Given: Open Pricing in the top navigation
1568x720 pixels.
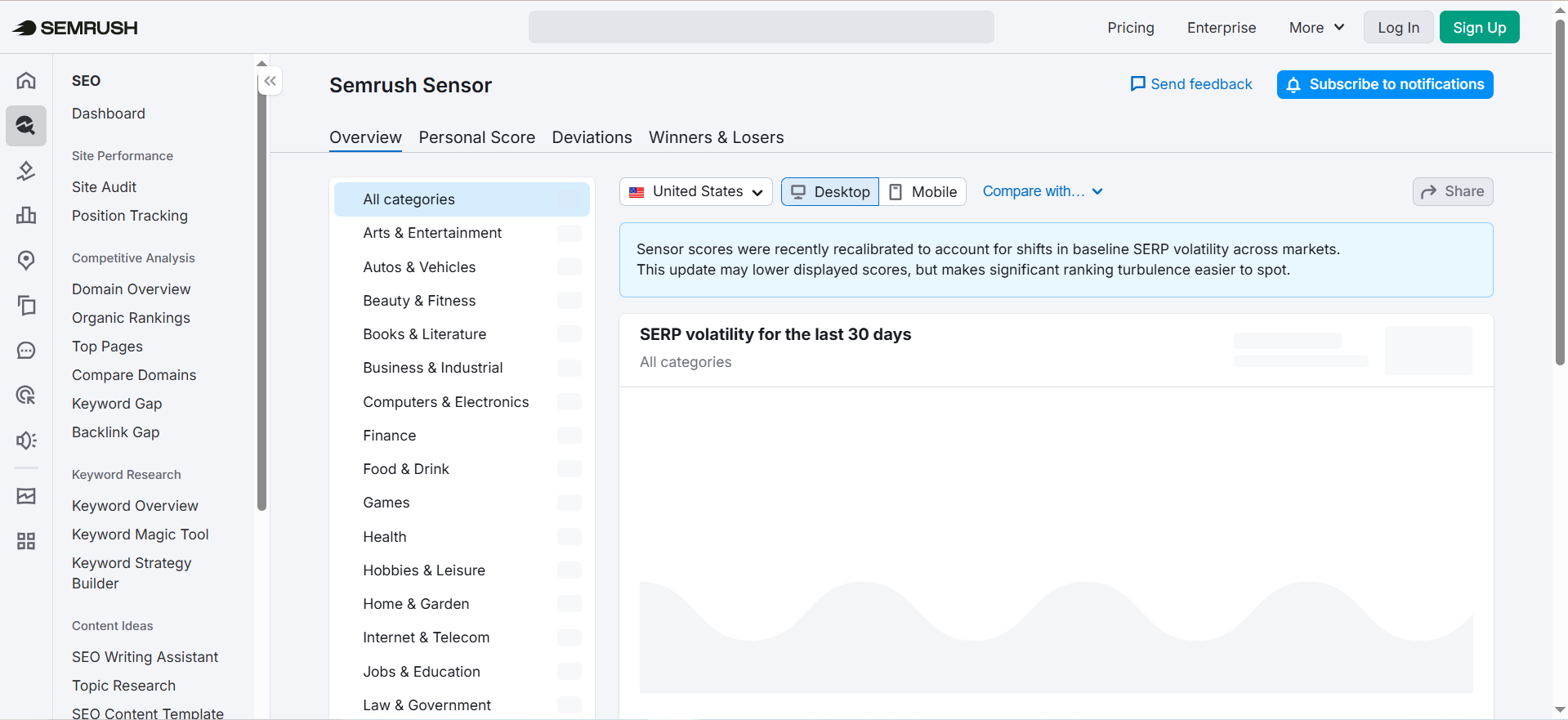Looking at the screenshot, I should pyautogui.click(x=1131, y=28).
